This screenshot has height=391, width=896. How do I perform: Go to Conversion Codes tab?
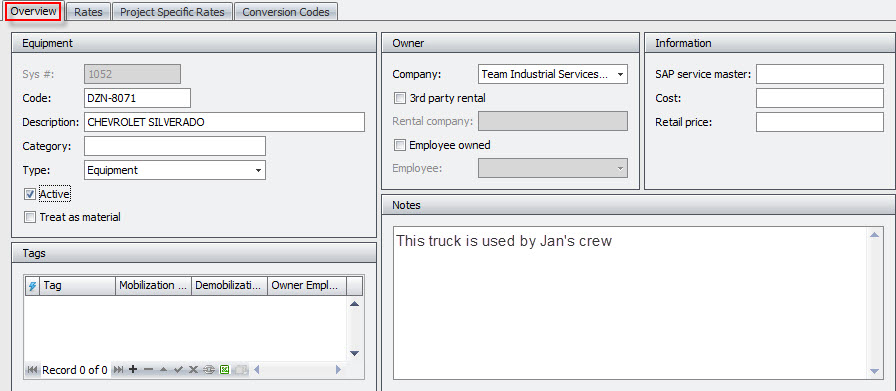point(286,12)
